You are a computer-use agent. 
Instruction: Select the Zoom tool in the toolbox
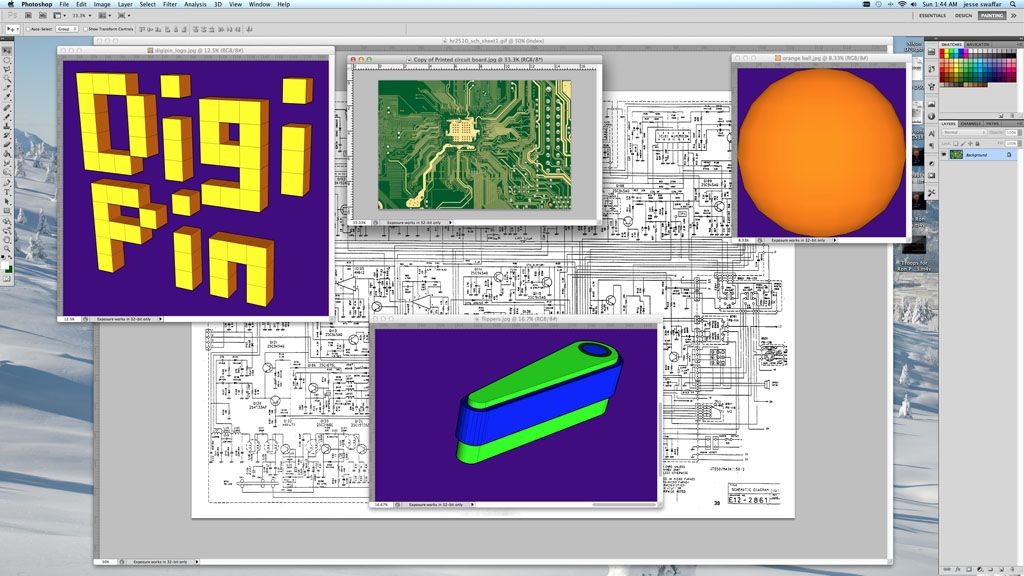point(7,248)
